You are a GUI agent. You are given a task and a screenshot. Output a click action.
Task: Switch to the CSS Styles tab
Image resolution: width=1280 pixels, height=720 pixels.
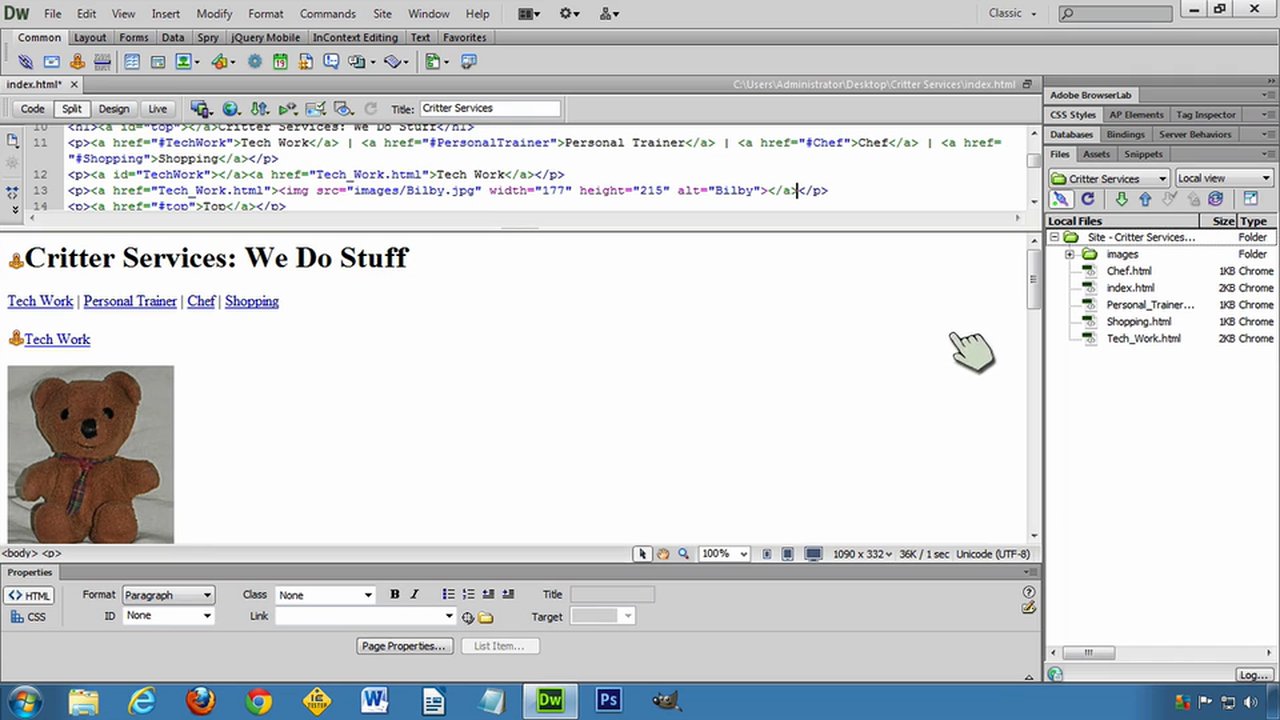(1072, 114)
